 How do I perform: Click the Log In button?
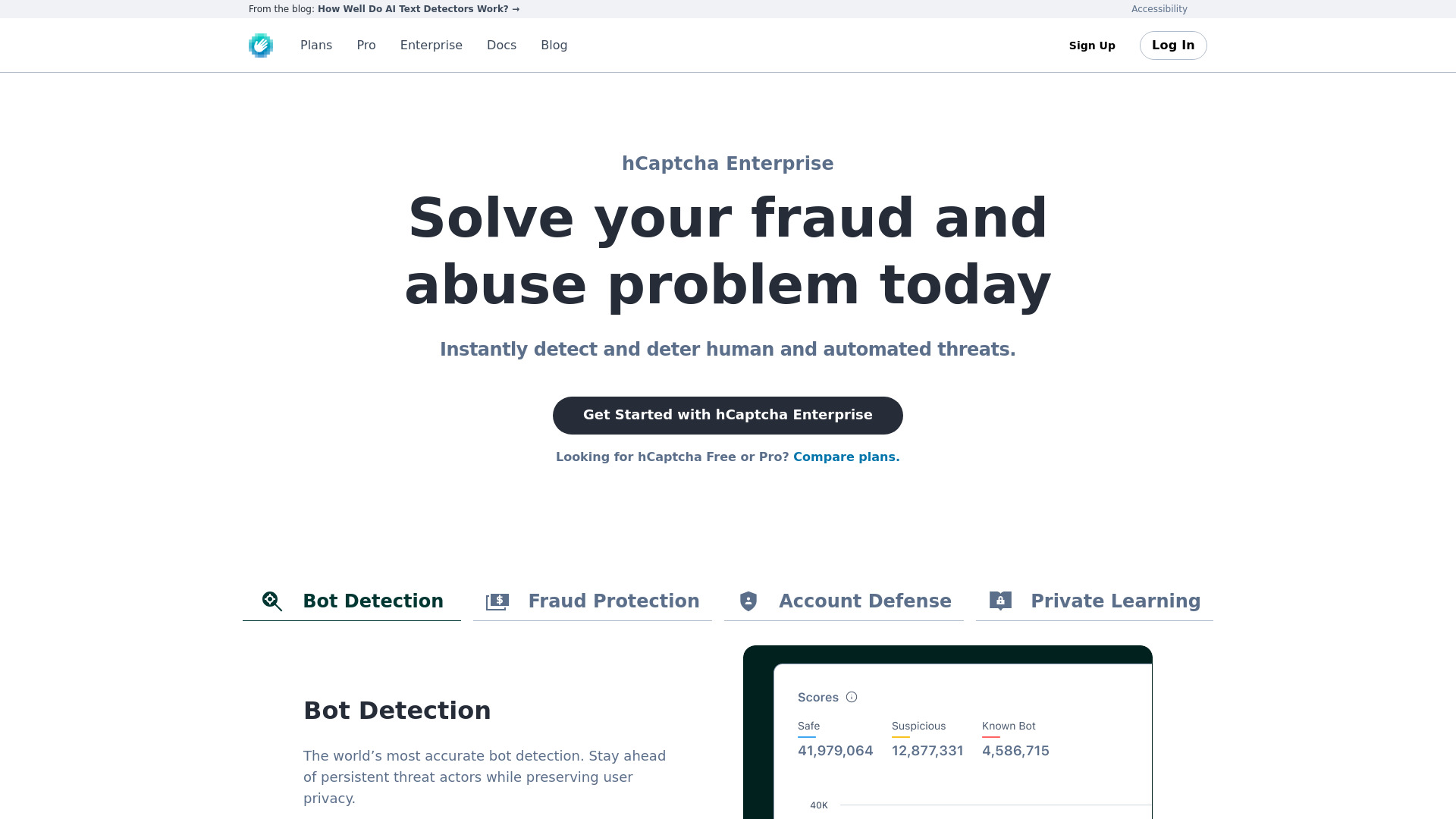click(x=1173, y=45)
